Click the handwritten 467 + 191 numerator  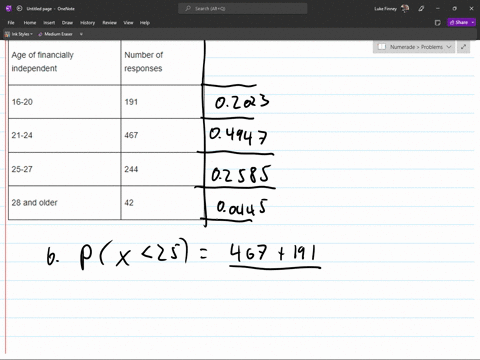click(x=273, y=253)
